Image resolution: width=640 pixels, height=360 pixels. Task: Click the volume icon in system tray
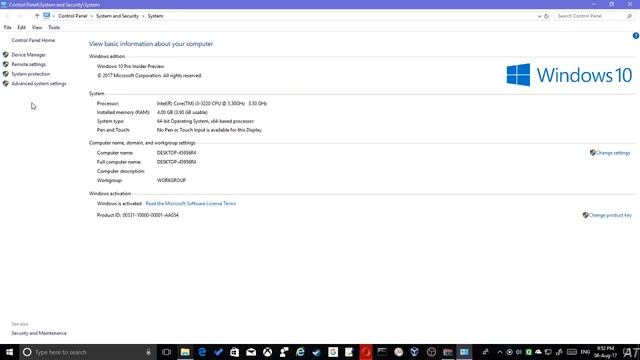519,352
